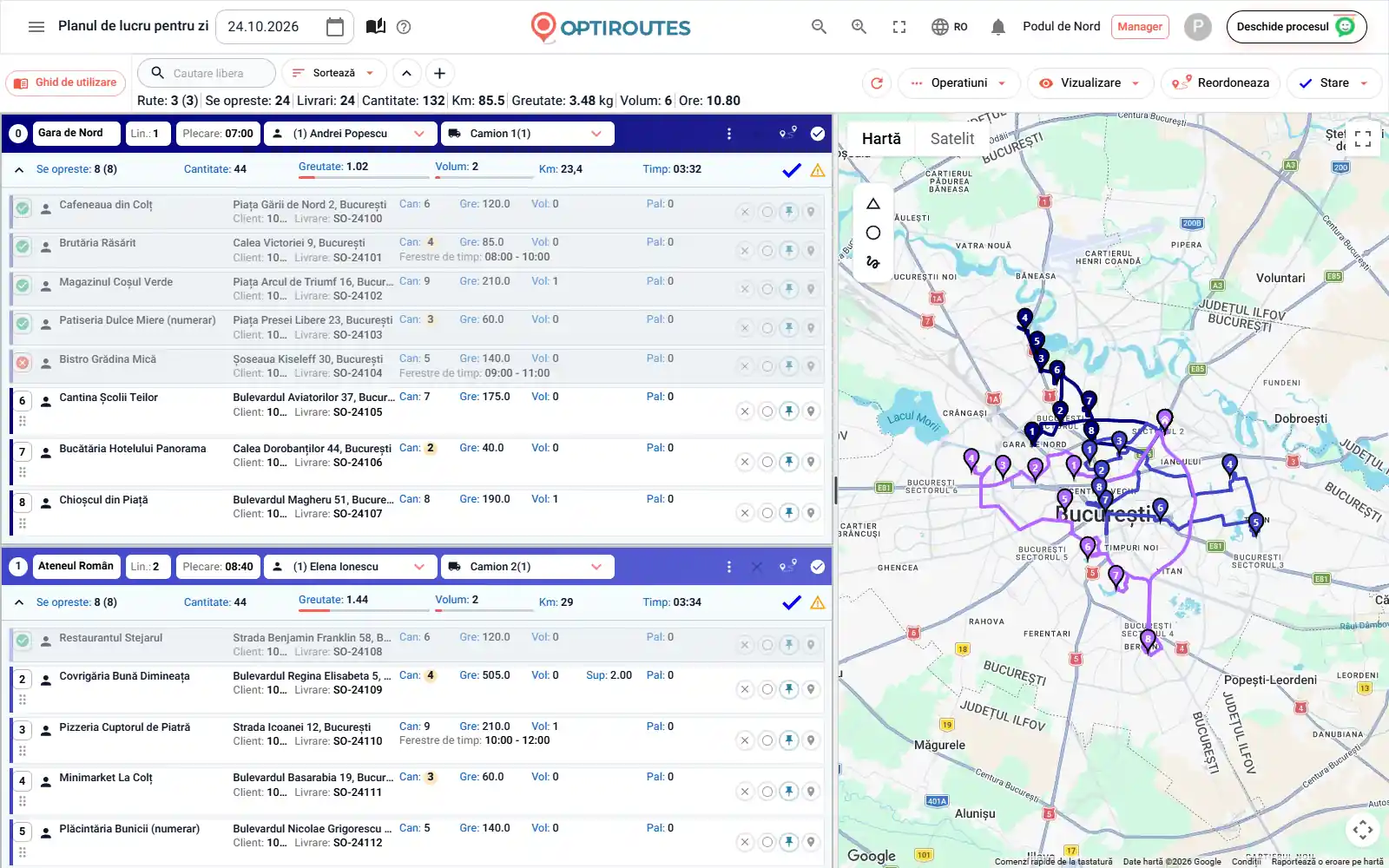Pin the Cantina Școlii Teilor stop
This screenshot has width=1389, height=868.
[x=789, y=411]
